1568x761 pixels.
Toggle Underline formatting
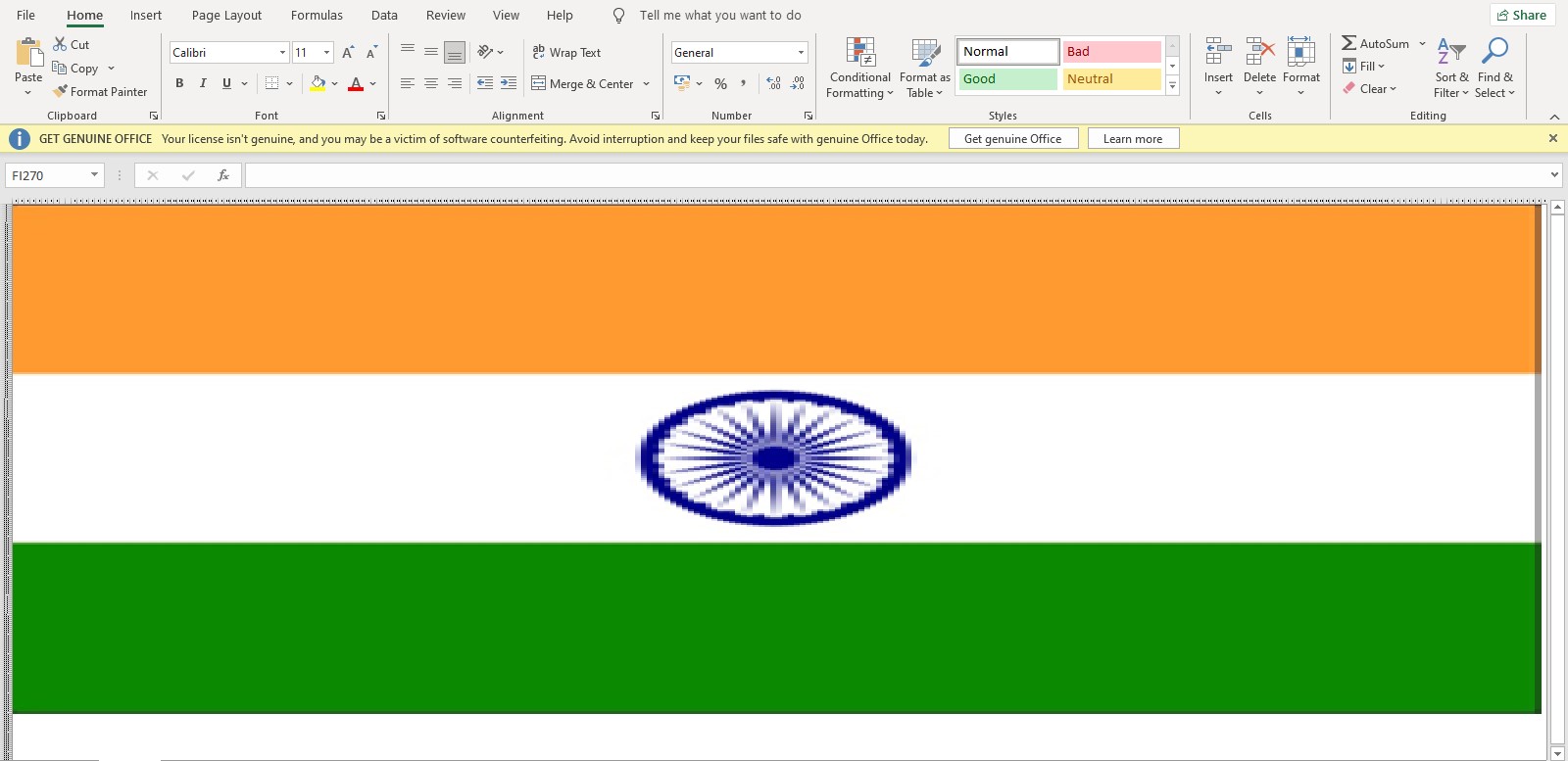point(226,83)
